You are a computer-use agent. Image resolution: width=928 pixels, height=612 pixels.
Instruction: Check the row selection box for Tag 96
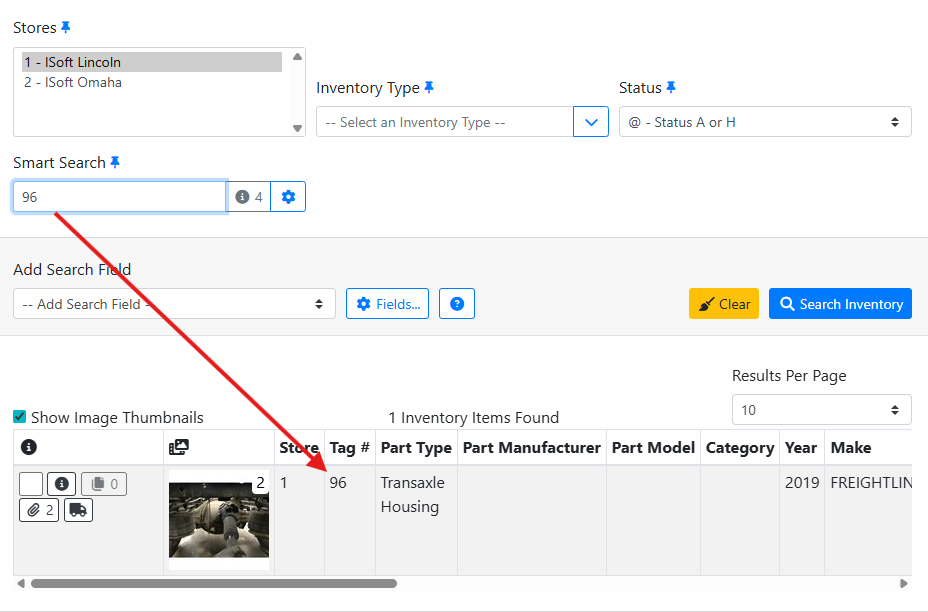(x=31, y=484)
